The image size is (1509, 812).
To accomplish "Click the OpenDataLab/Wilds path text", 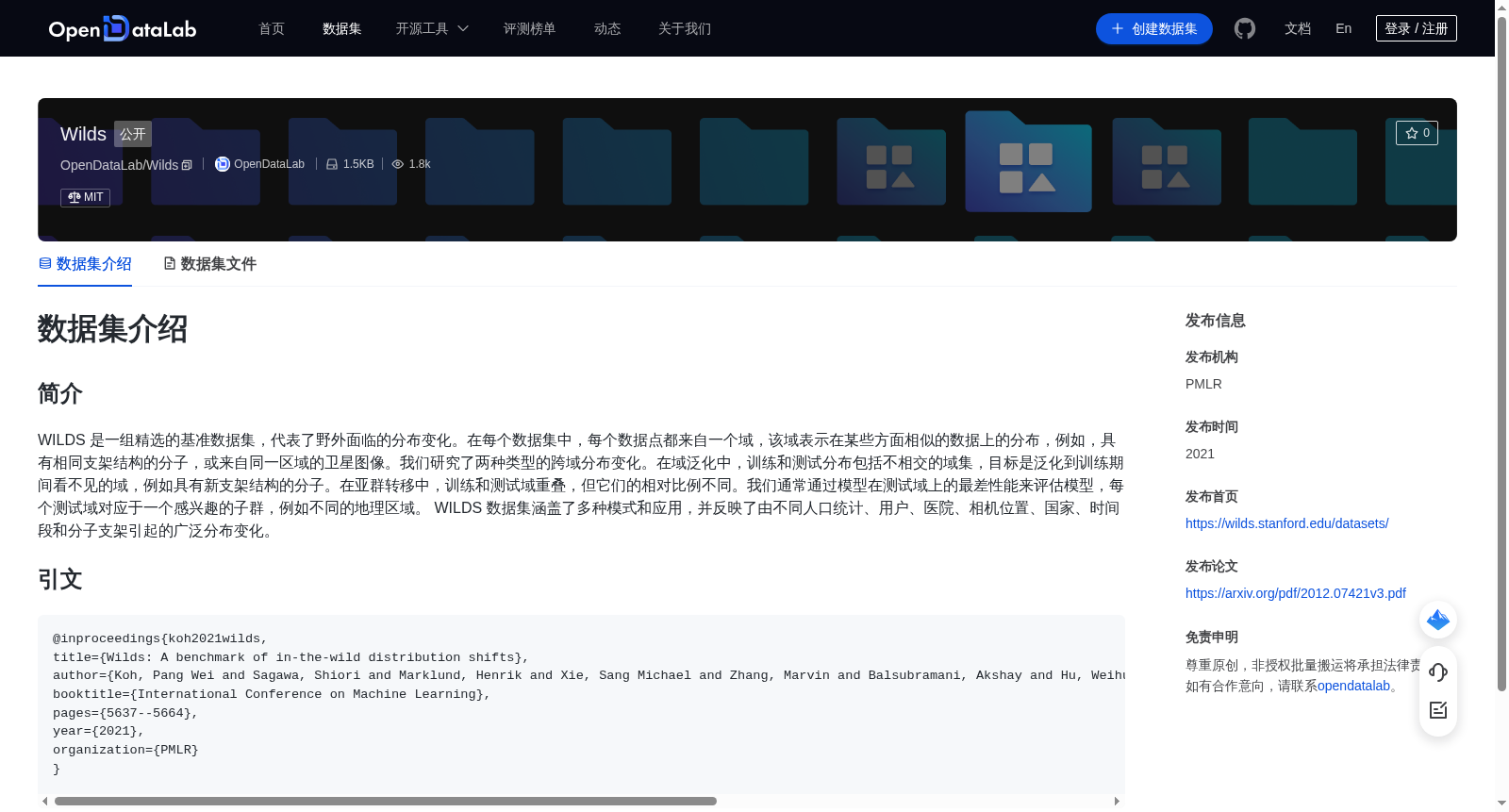I will click(119, 165).
